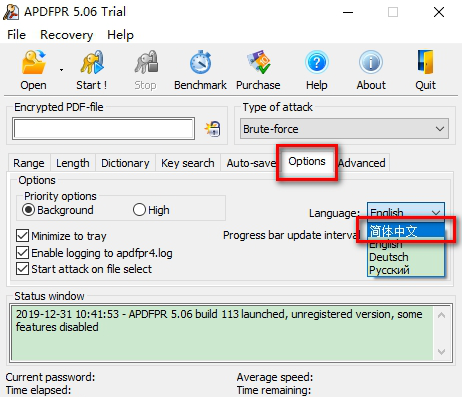The image size is (462, 412).
Task: Switch to the Range tab
Action: [x=29, y=163]
